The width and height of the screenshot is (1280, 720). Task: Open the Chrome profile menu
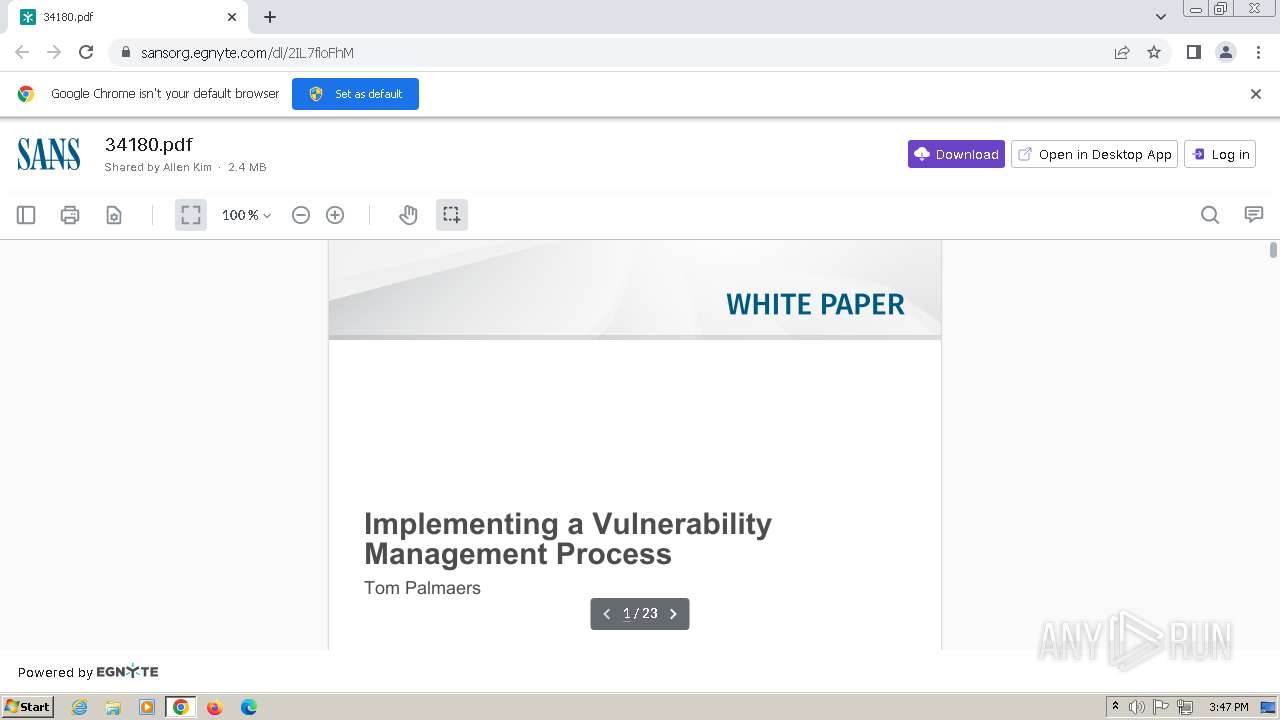1226,52
